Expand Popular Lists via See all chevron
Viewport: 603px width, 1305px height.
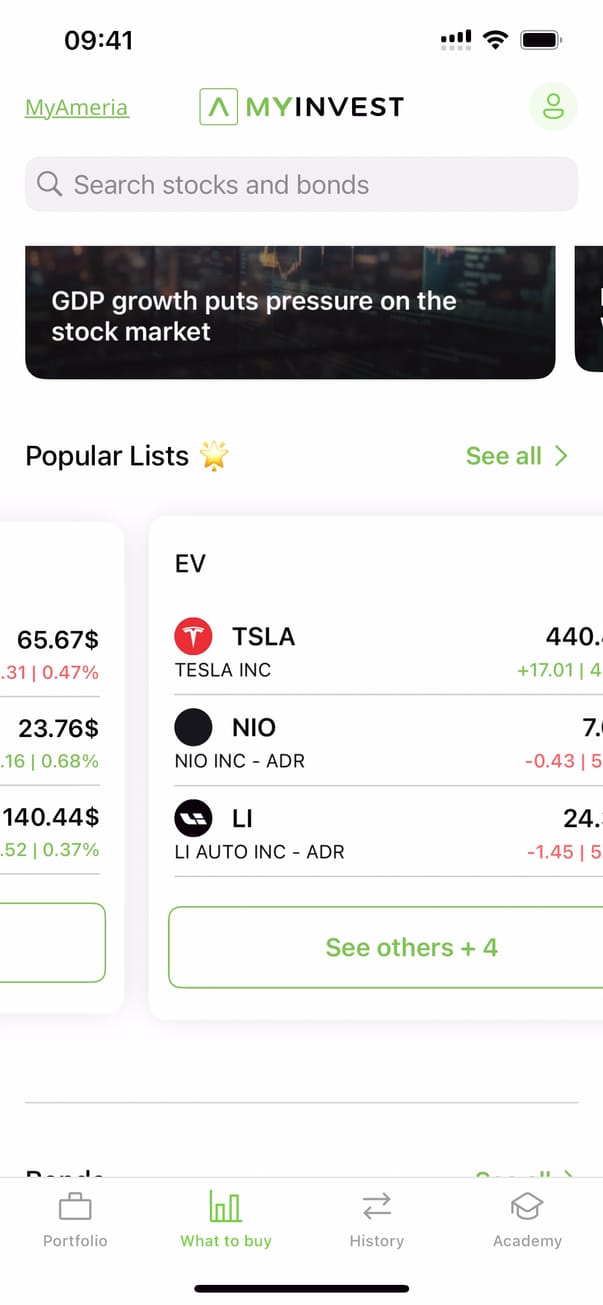point(561,456)
